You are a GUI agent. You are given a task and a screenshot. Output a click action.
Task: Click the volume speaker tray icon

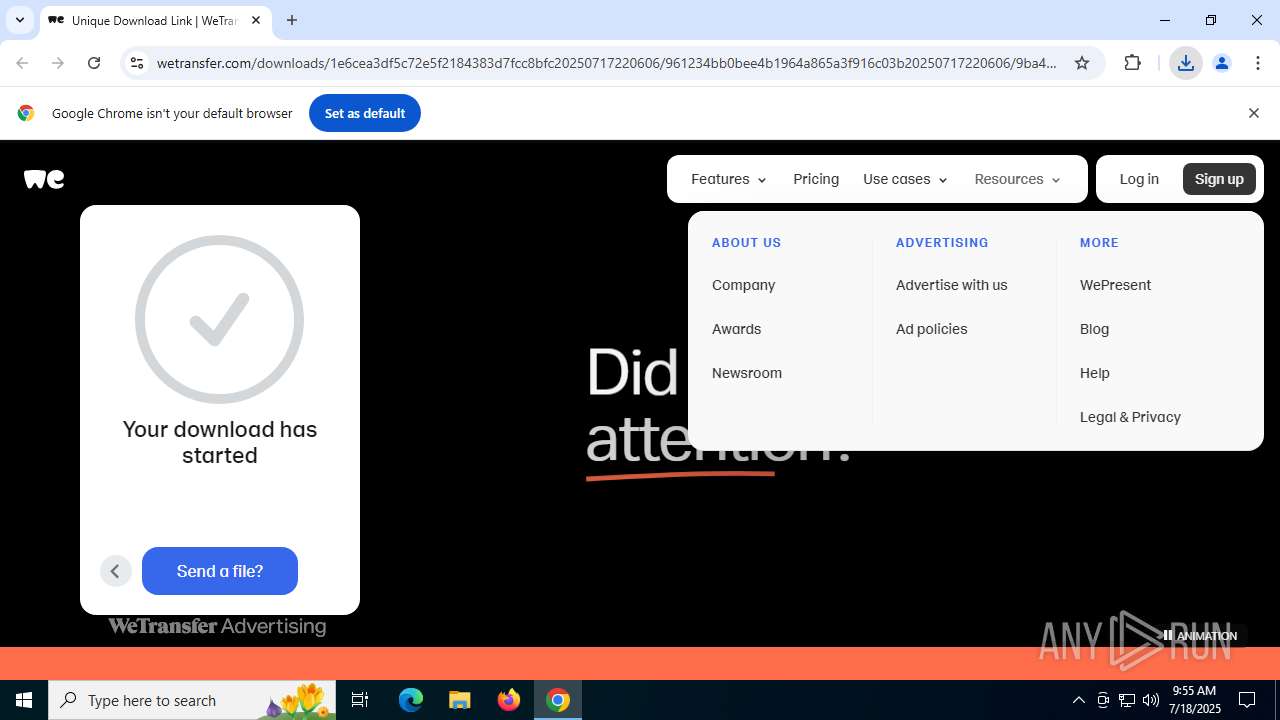pyautogui.click(x=1151, y=700)
